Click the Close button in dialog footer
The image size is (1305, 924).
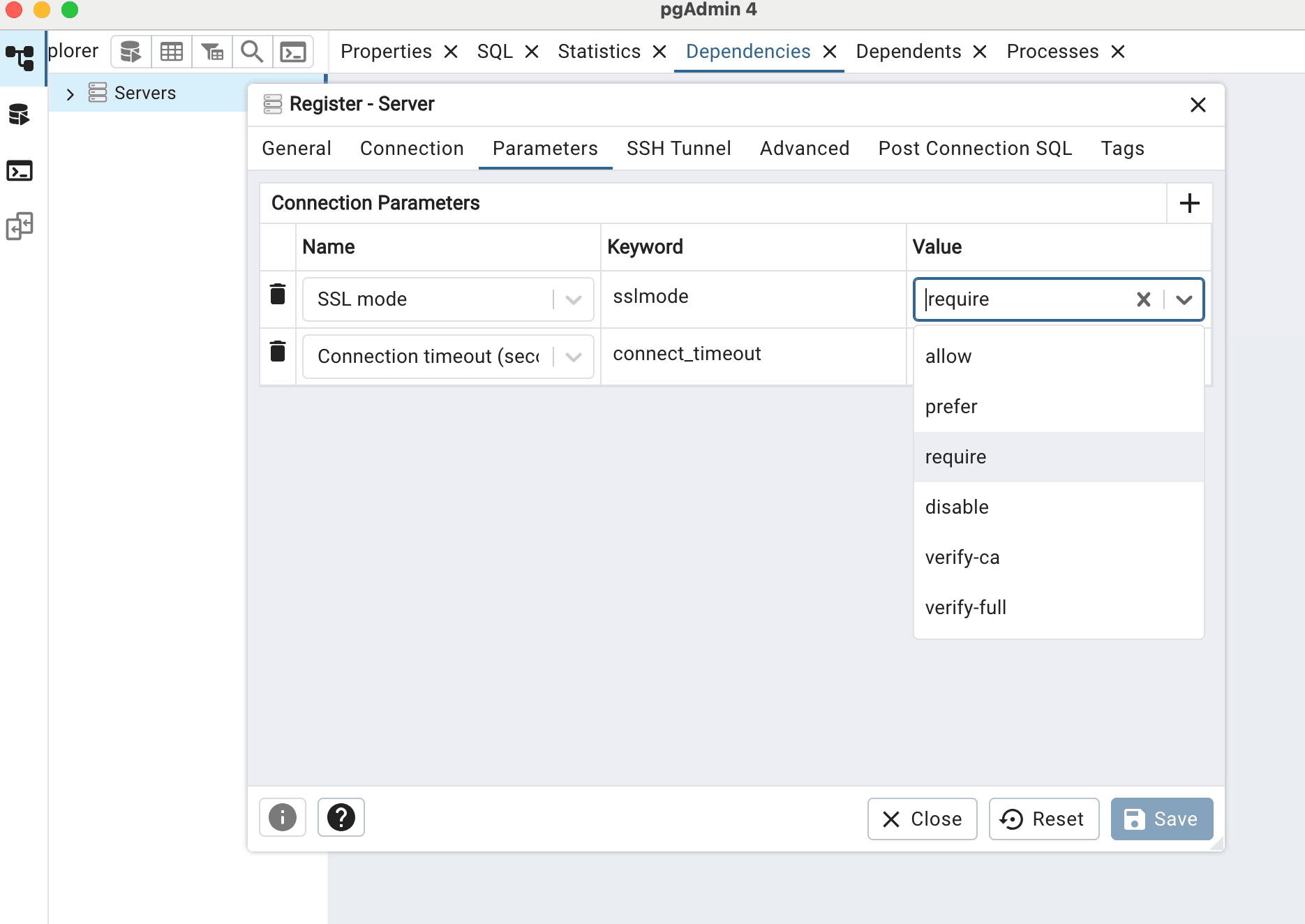[x=922, y=819]
